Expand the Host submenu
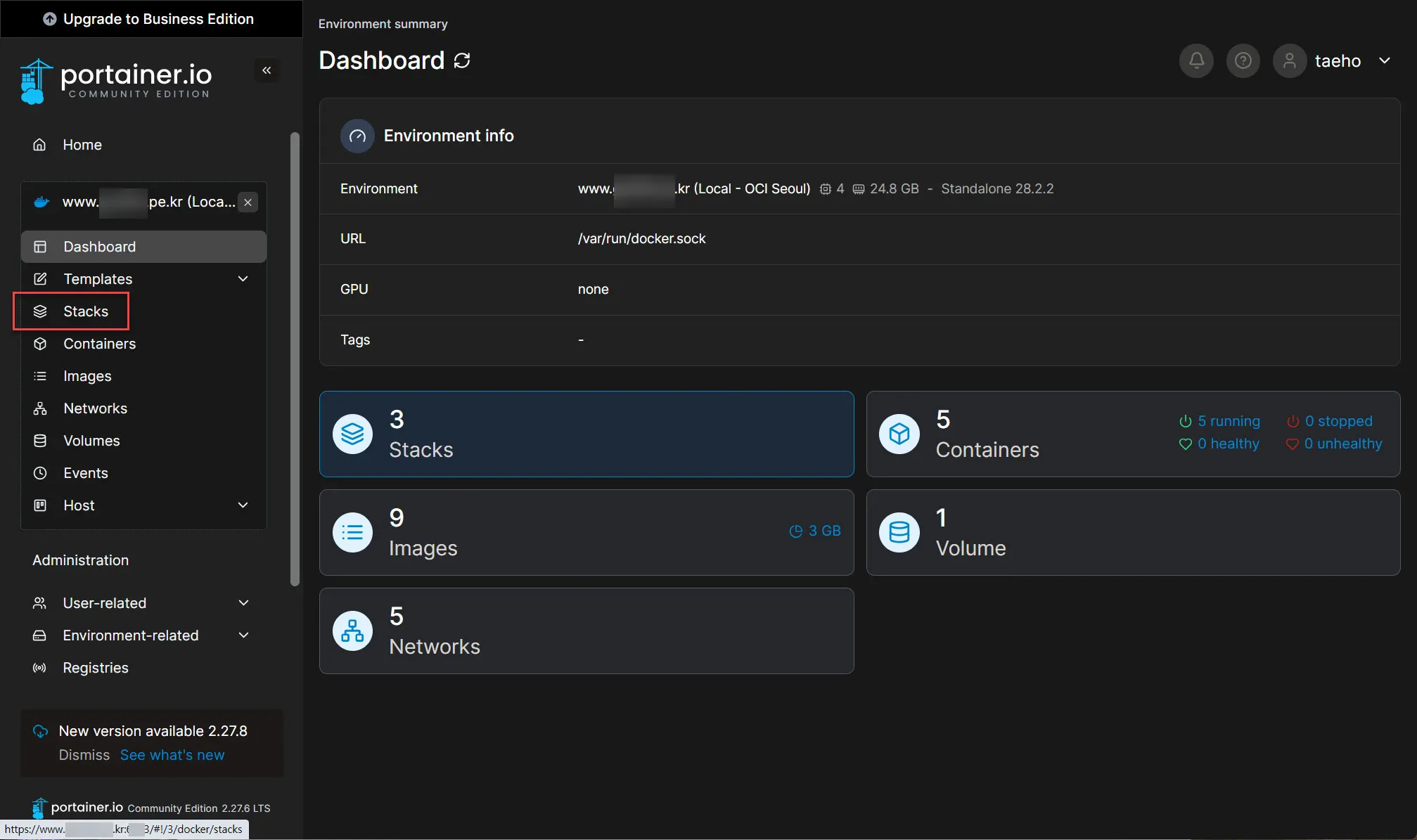 (x=243, y=505)
